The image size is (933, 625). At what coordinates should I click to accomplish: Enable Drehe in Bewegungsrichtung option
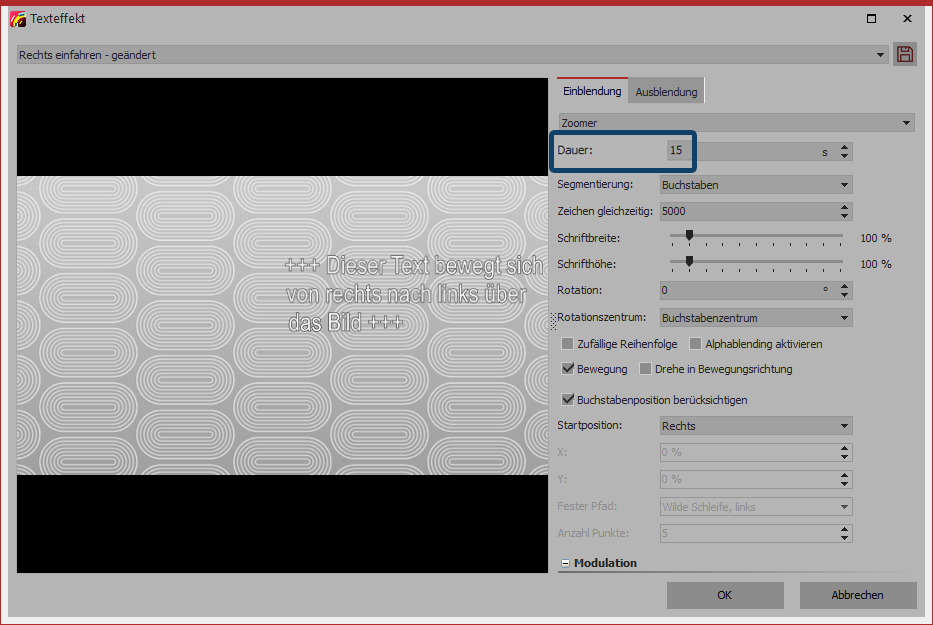(646, 369)
